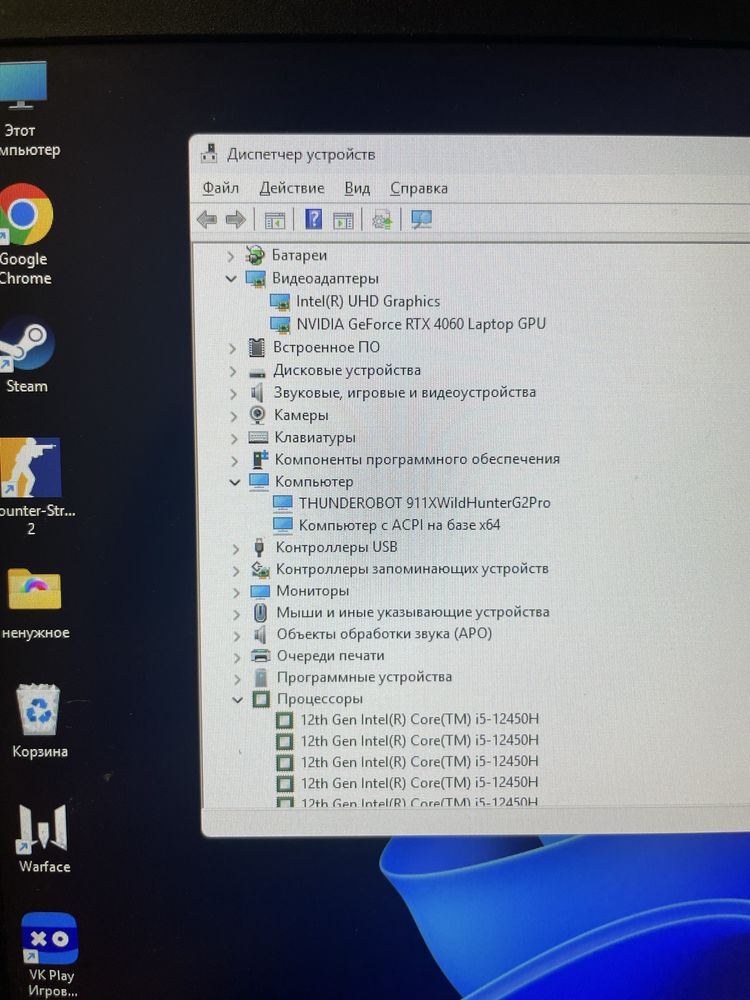
Task: Select Steam desktop shortcut
Action: [27, 356]
